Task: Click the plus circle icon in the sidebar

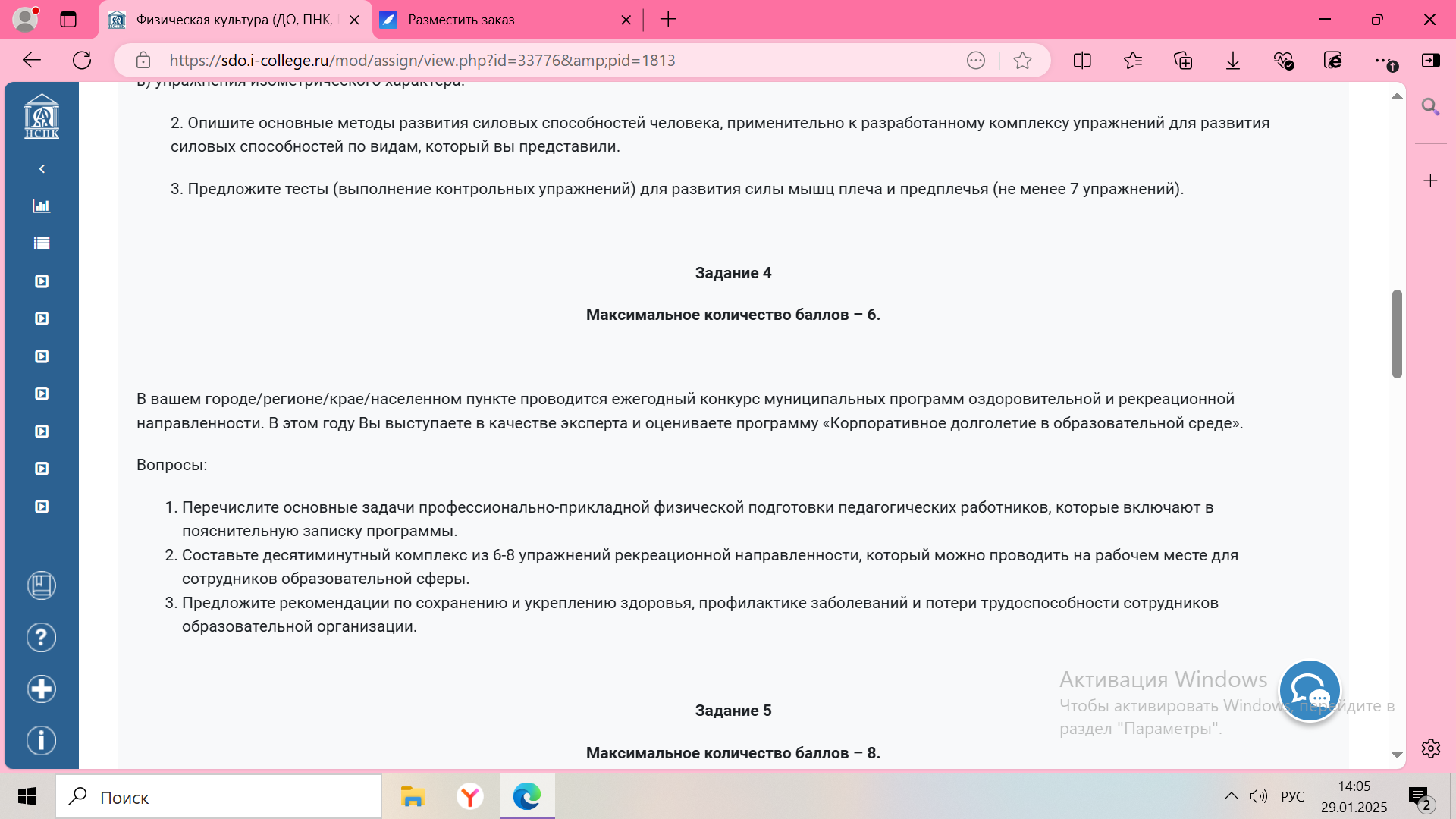Action: pos(42,689)
